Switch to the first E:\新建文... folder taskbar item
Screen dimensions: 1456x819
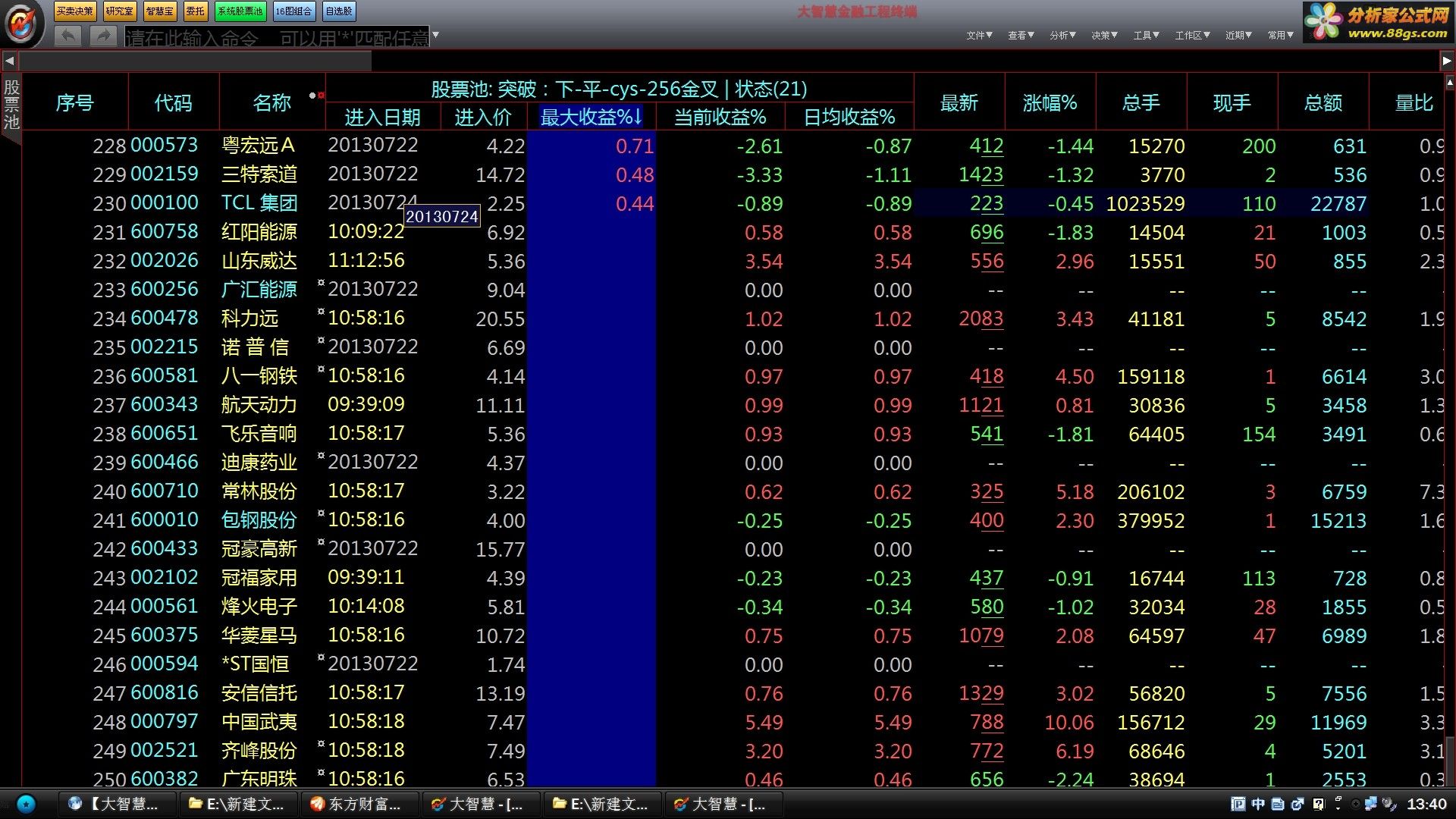(x=238, y=804)
